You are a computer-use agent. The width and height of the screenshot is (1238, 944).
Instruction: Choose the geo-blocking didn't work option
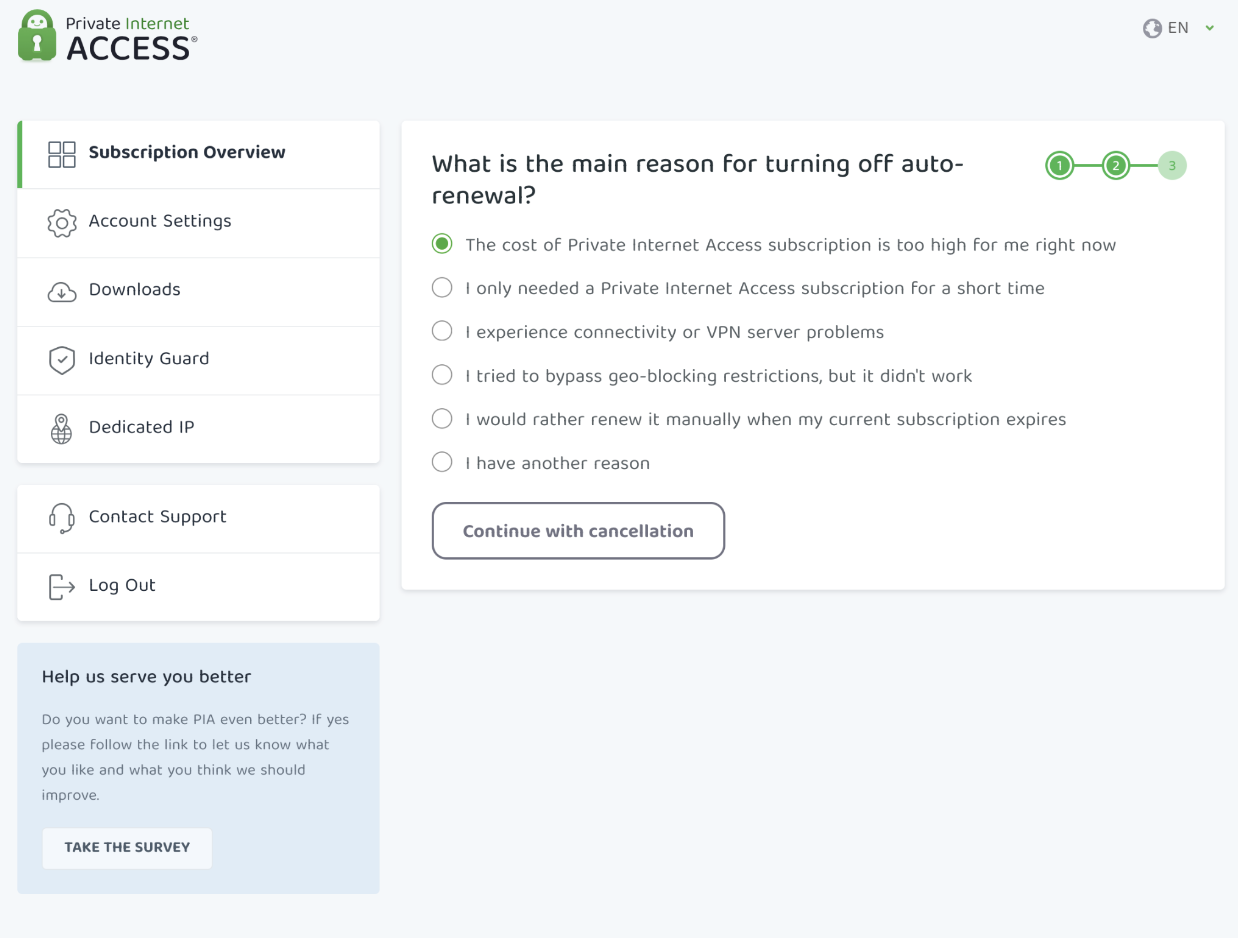click(x=442, y=375)
